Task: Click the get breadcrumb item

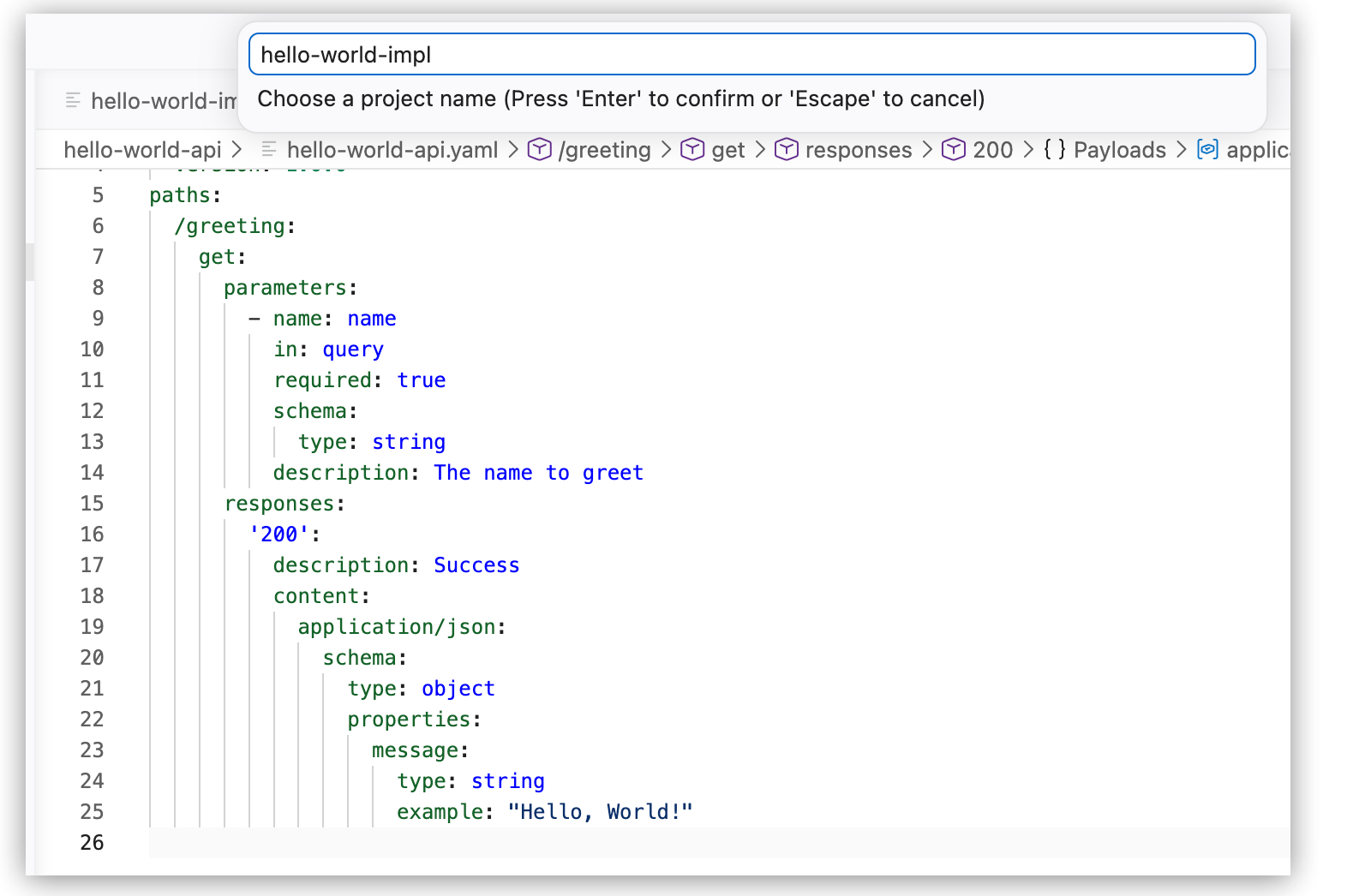Action: (727, 150)
